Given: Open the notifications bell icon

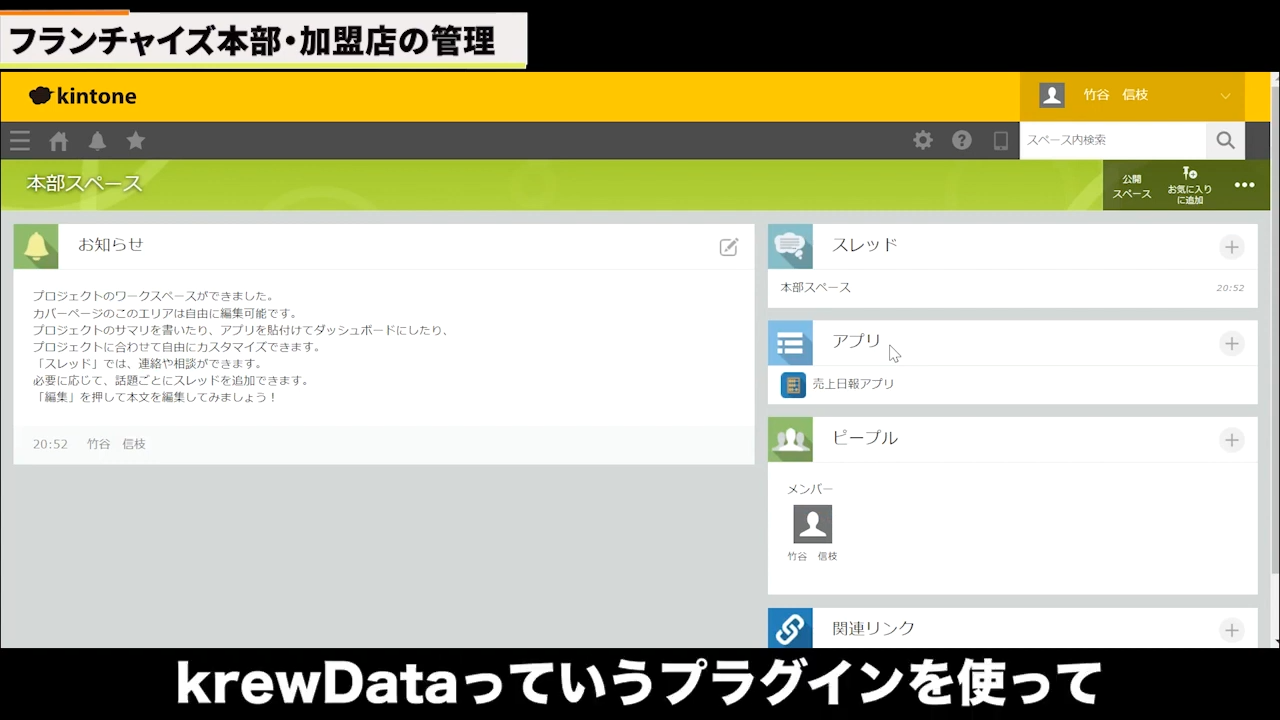Looking at the screenshot, I should pyautogui.click(x=97, y=141).
